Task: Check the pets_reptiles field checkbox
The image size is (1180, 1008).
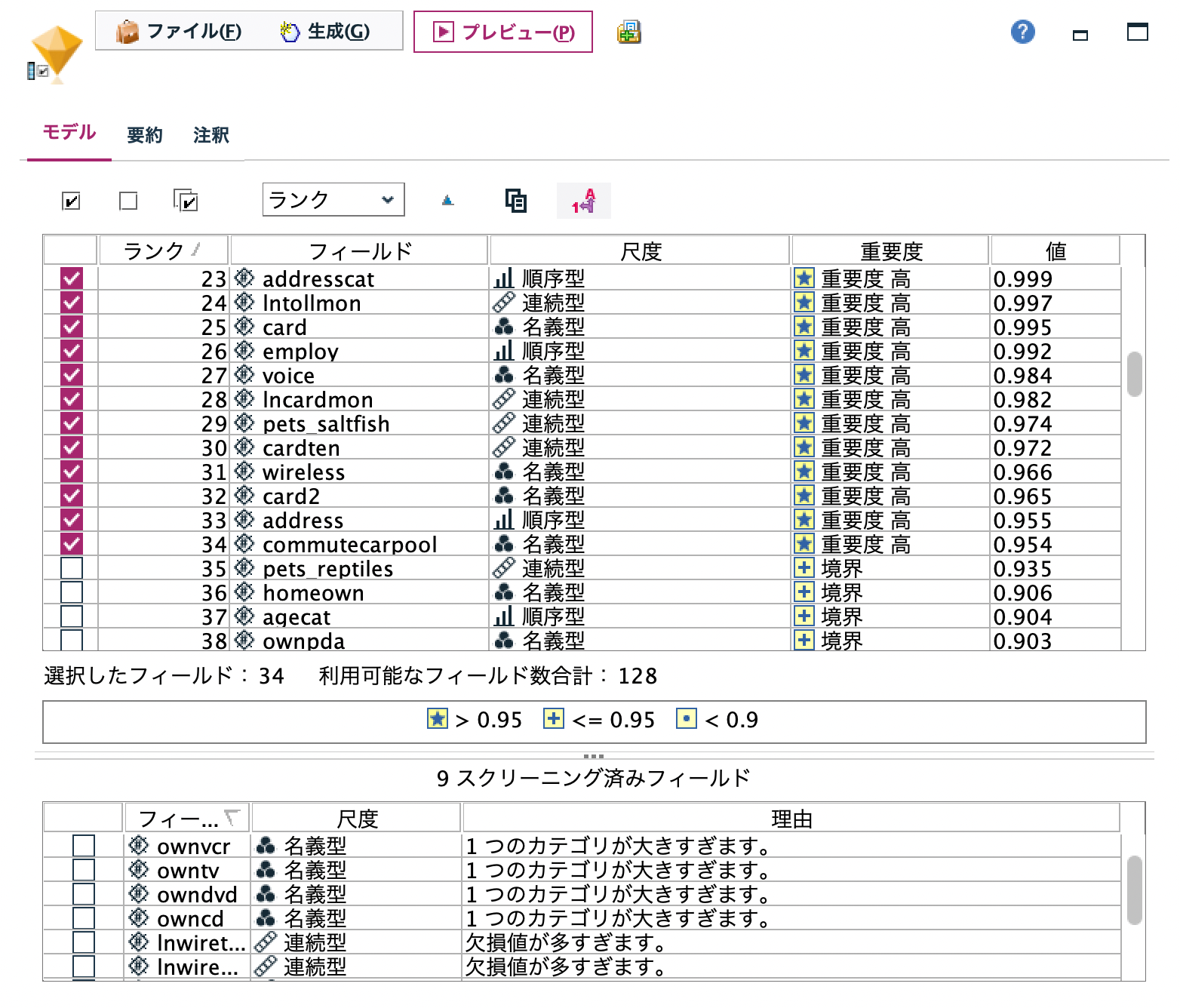Action: pos(70,568)
